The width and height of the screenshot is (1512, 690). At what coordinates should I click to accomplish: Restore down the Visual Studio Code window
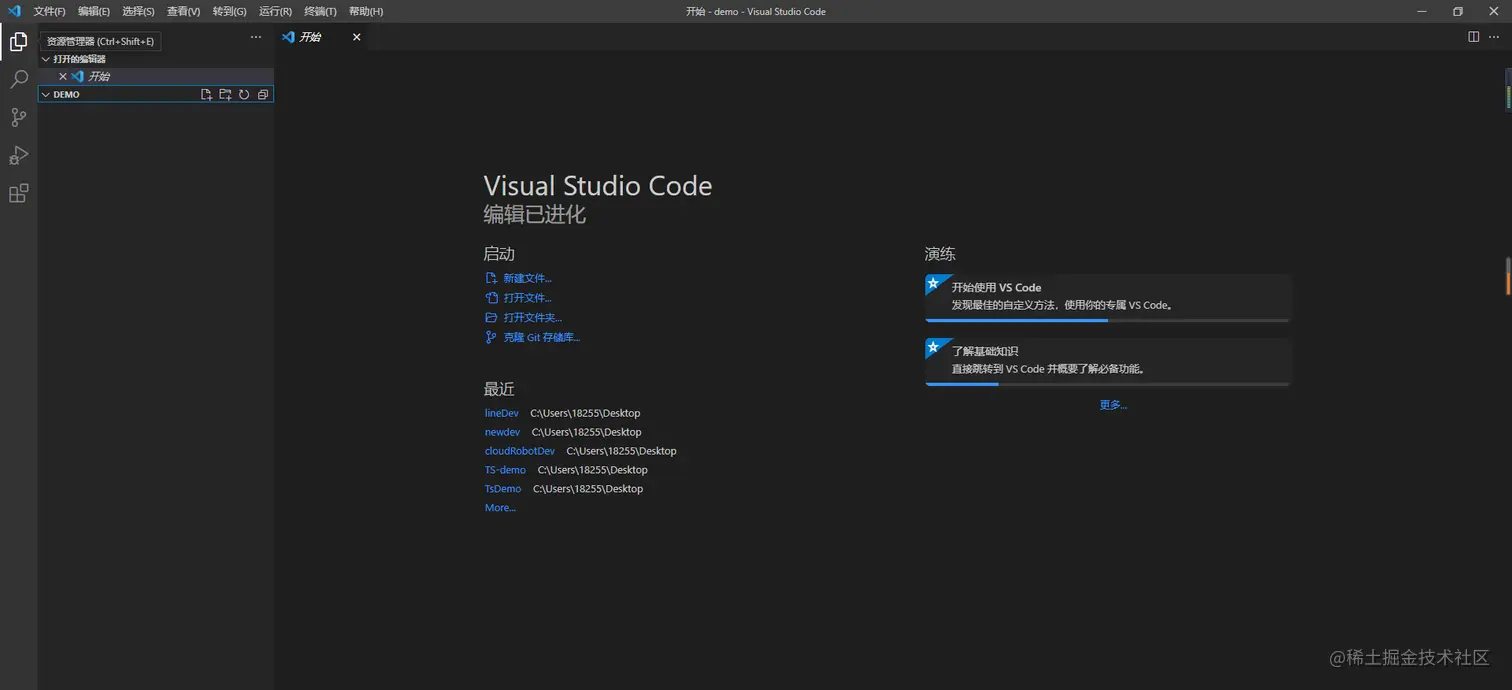[x=1458, y=11]
